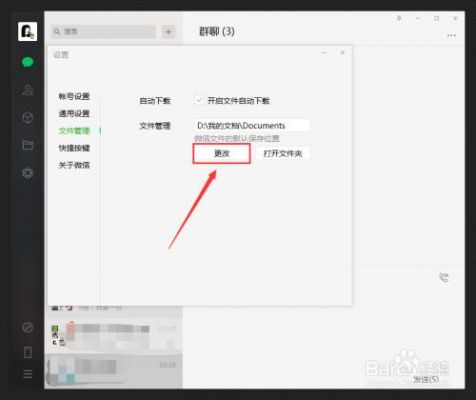The width and height of the screenshot is (476, 400).
Task: Click the search box in chat list
Action: point(104,32)
